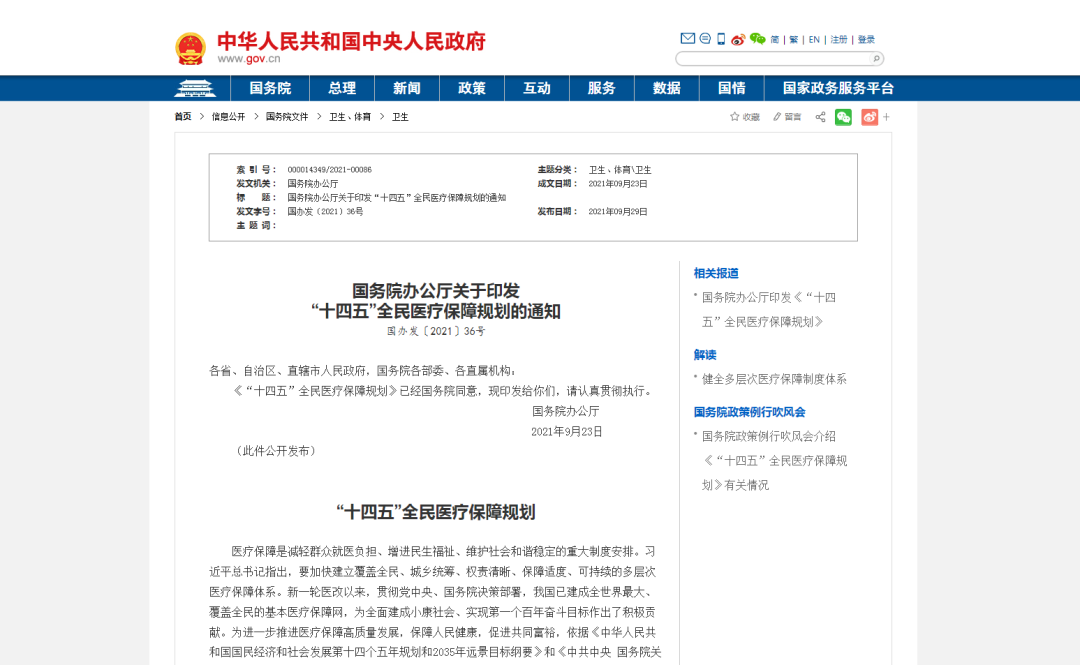This screenshot has width=1080, height=665.
Task: Expand more share options with plus sign
Action: (886, 117)
